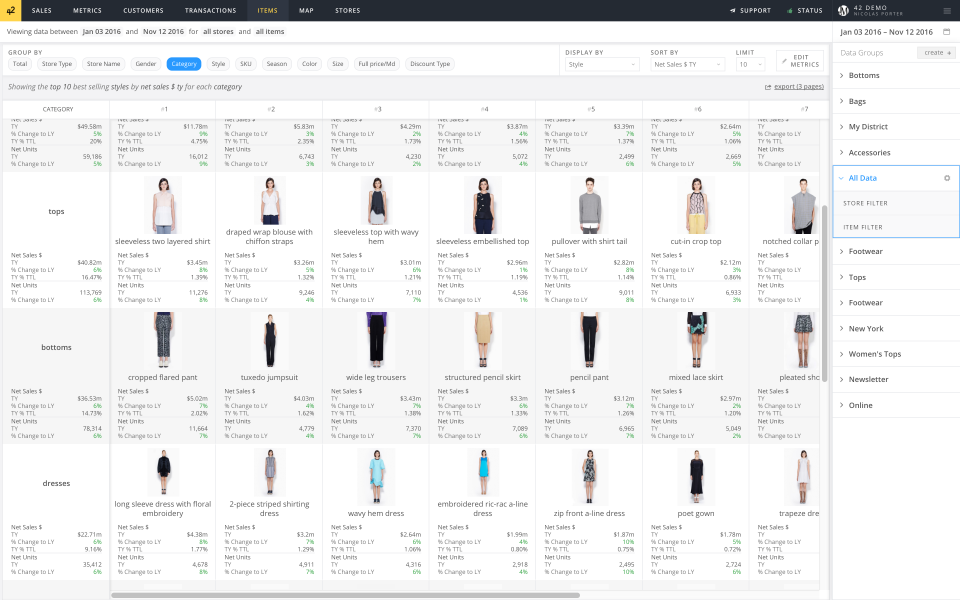
Task: Open Support via the megaphone icon
Action: (733, 11)
